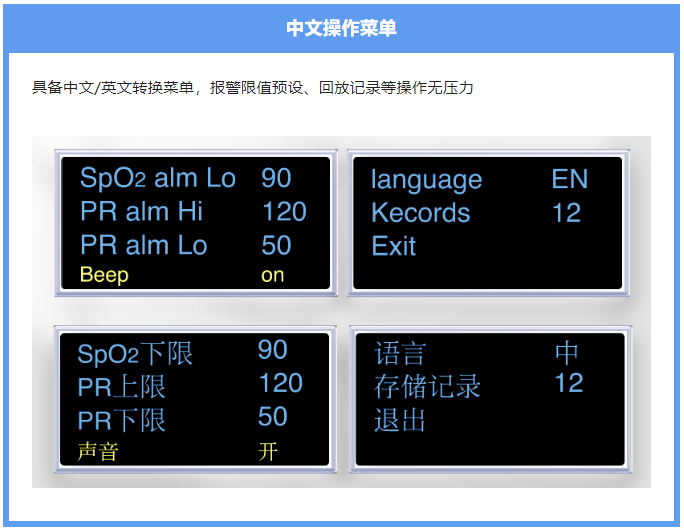Click the language value EN
This screenshot has width=684, height=531.
[x=570, y=178]
